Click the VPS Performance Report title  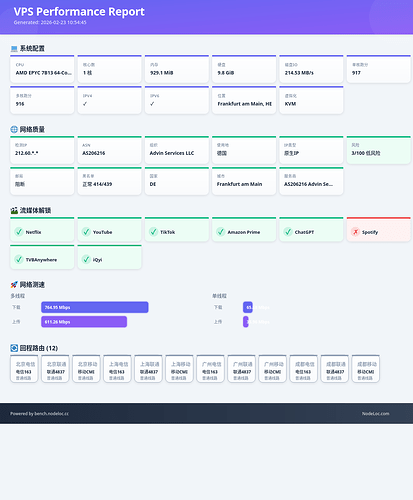(x=79, y=12)
